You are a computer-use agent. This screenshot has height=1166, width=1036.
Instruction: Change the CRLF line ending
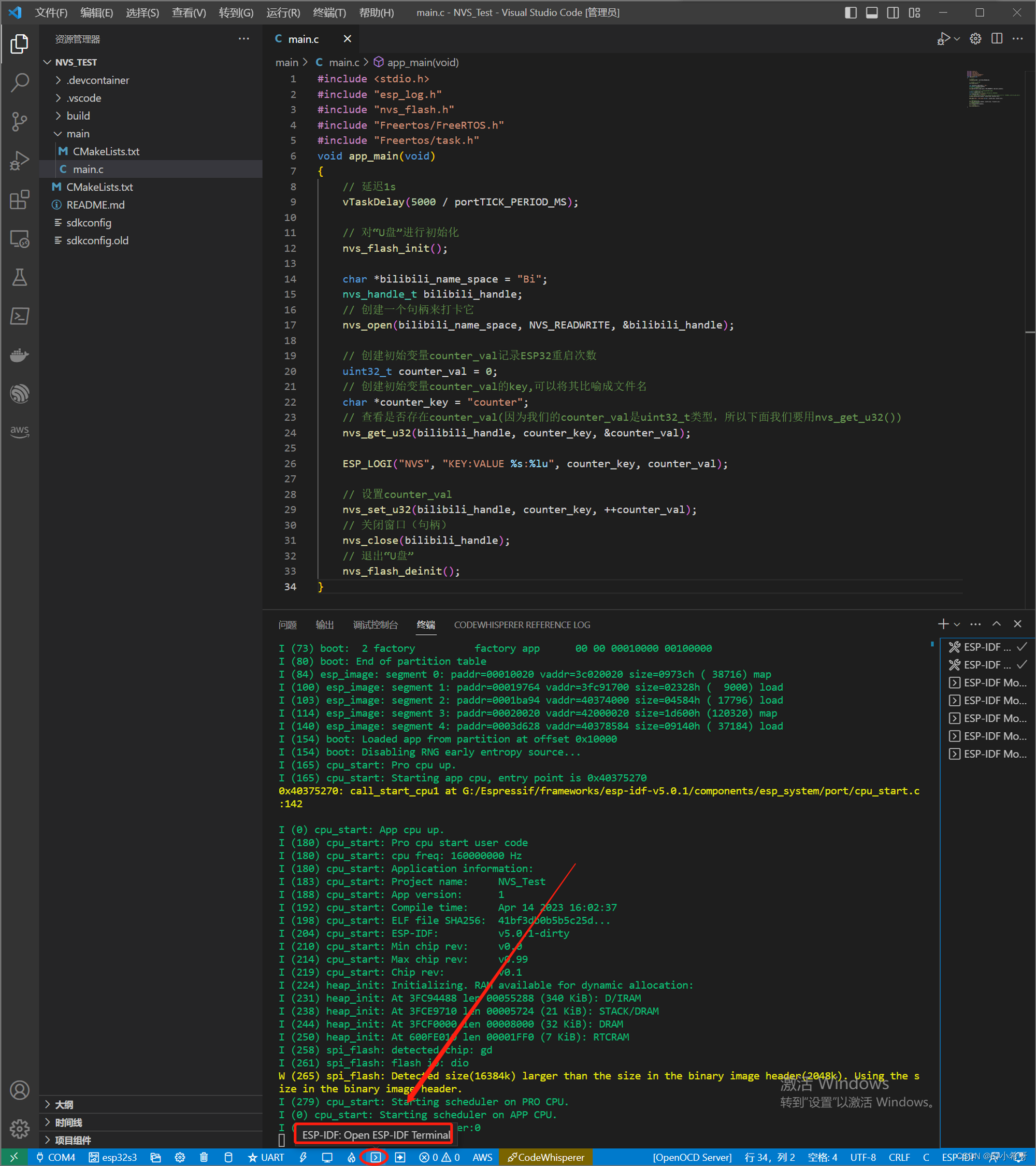point(899,1157)
